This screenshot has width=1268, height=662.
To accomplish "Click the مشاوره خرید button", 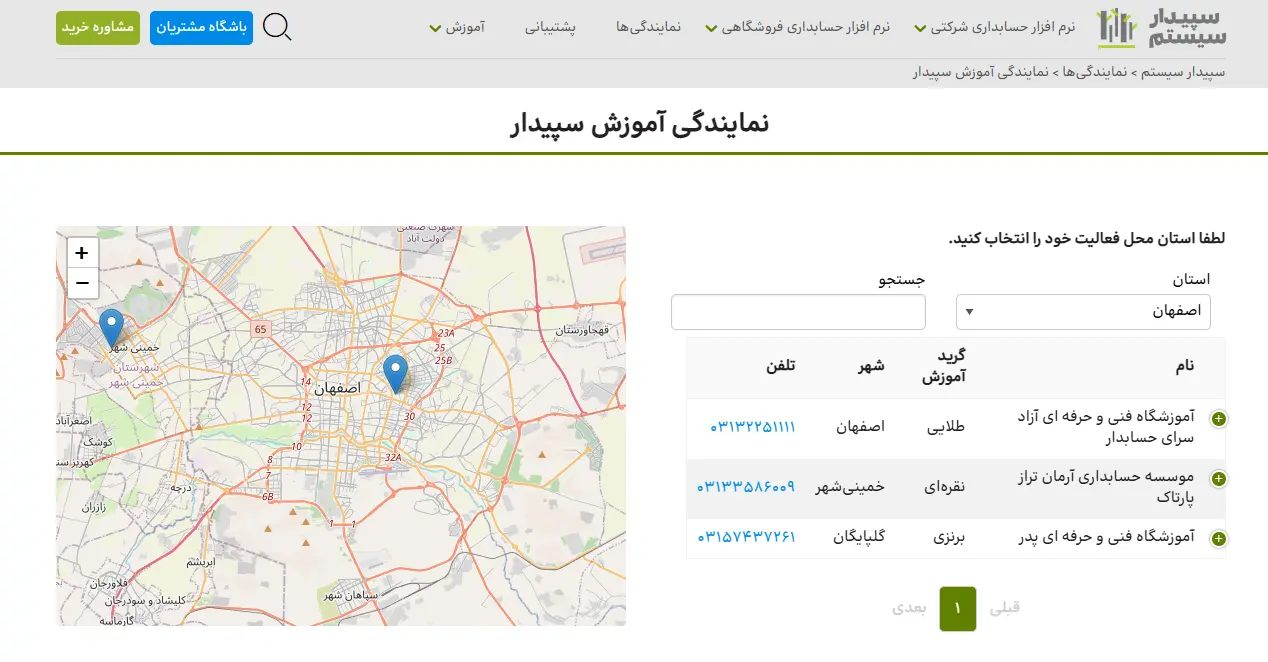I will click(x=98, y=28).
